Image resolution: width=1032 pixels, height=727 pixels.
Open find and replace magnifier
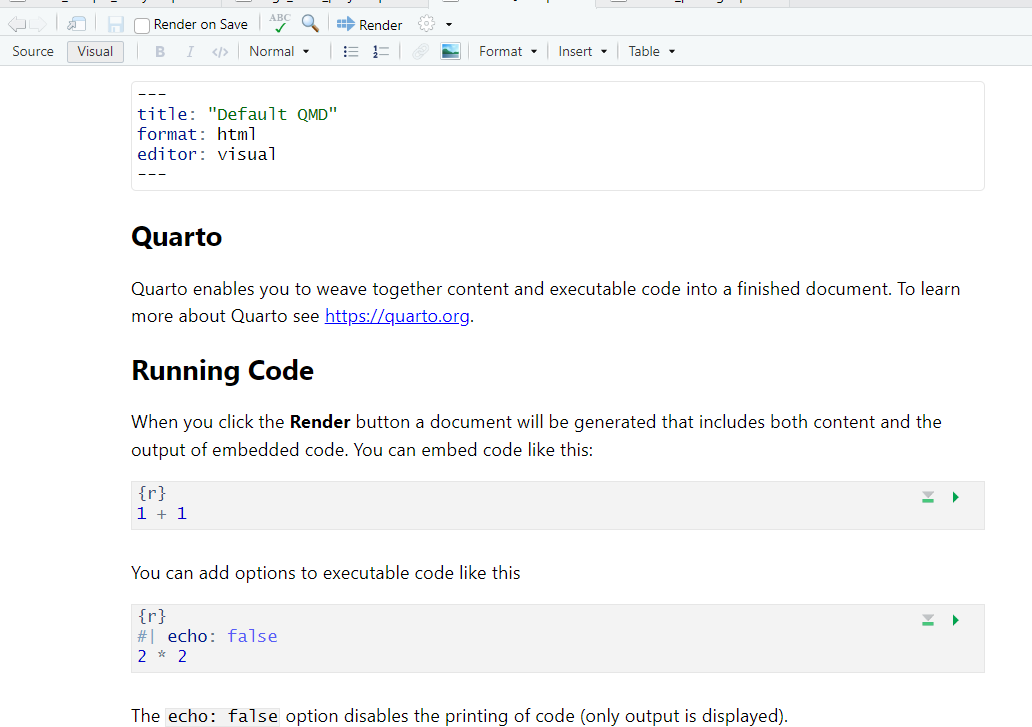coord(310,24)
